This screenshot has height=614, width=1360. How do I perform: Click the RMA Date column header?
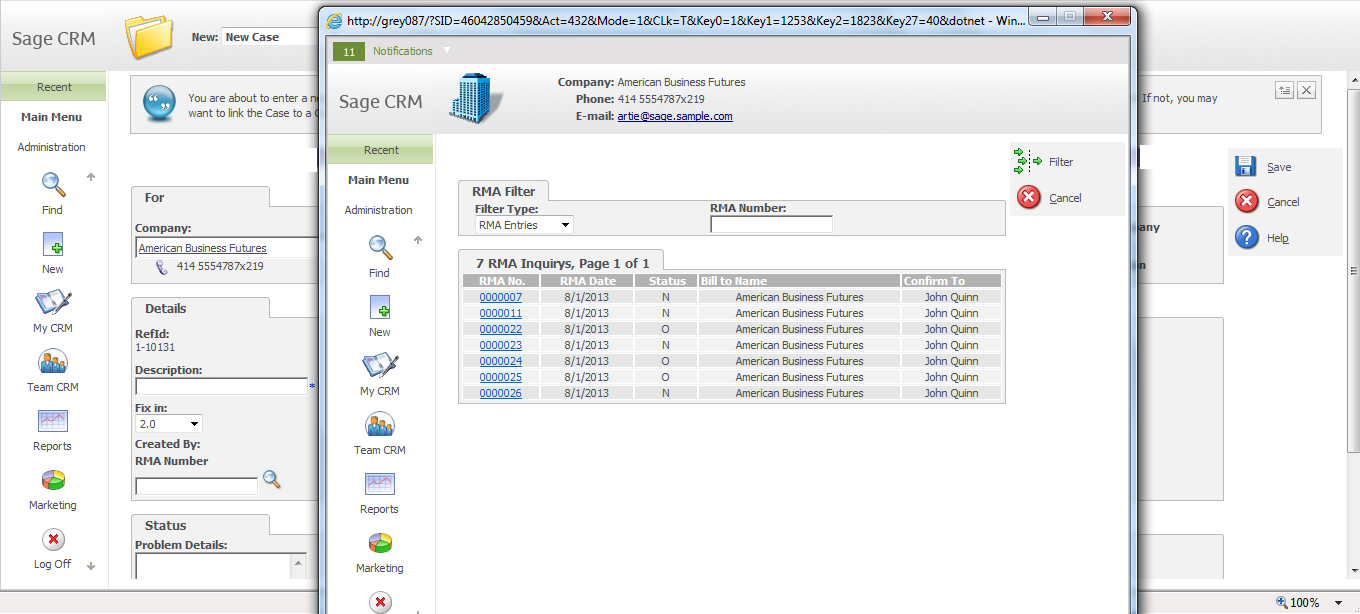tap(587, 281)
